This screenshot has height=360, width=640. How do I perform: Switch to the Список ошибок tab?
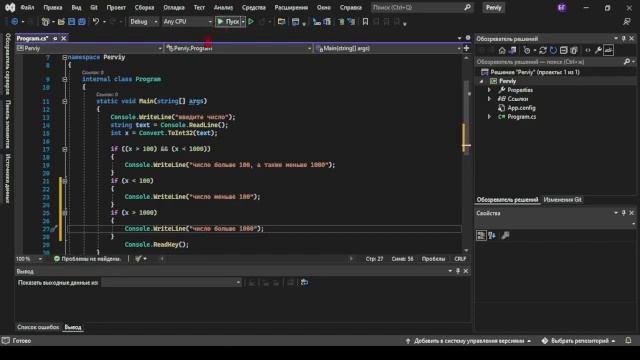point(38,327)
